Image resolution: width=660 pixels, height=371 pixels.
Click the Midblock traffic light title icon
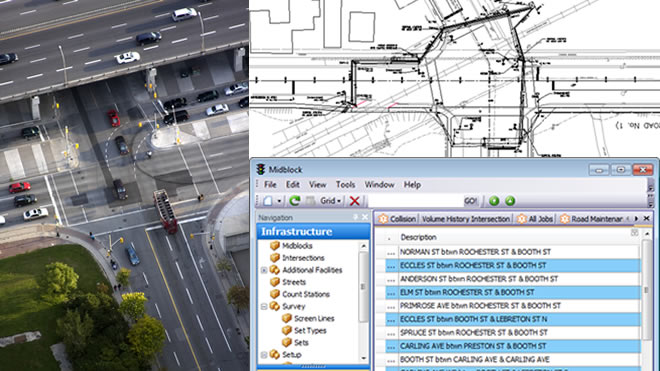pyautogui.click(x=261, y=169)
